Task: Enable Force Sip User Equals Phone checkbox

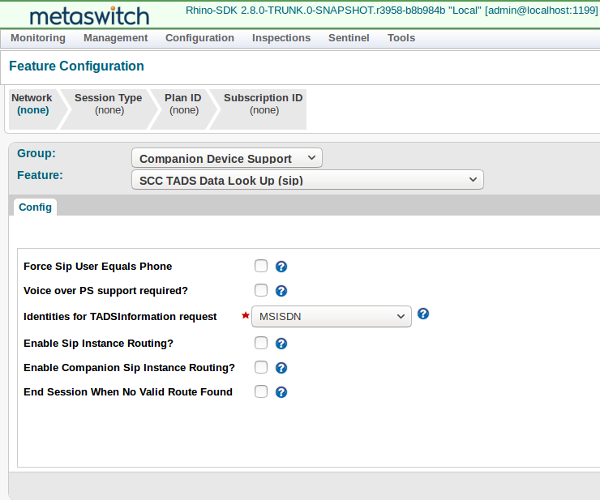Action: tap(261, 266)
